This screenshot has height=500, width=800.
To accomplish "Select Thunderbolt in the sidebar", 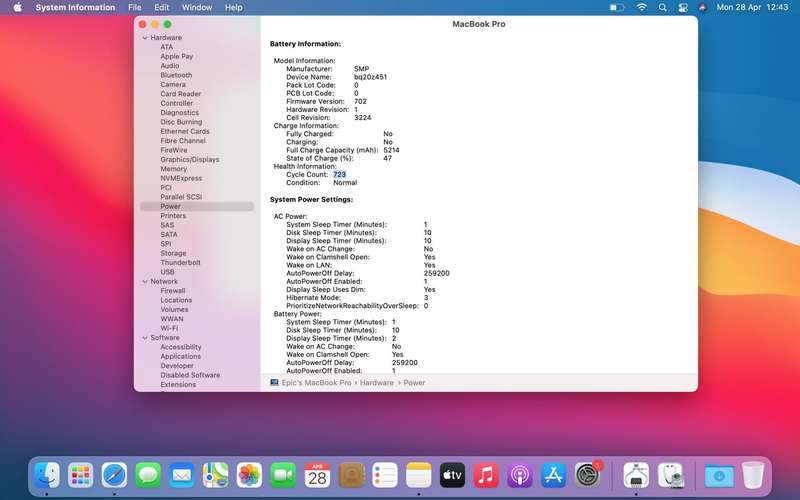I will tap(180, 263).
